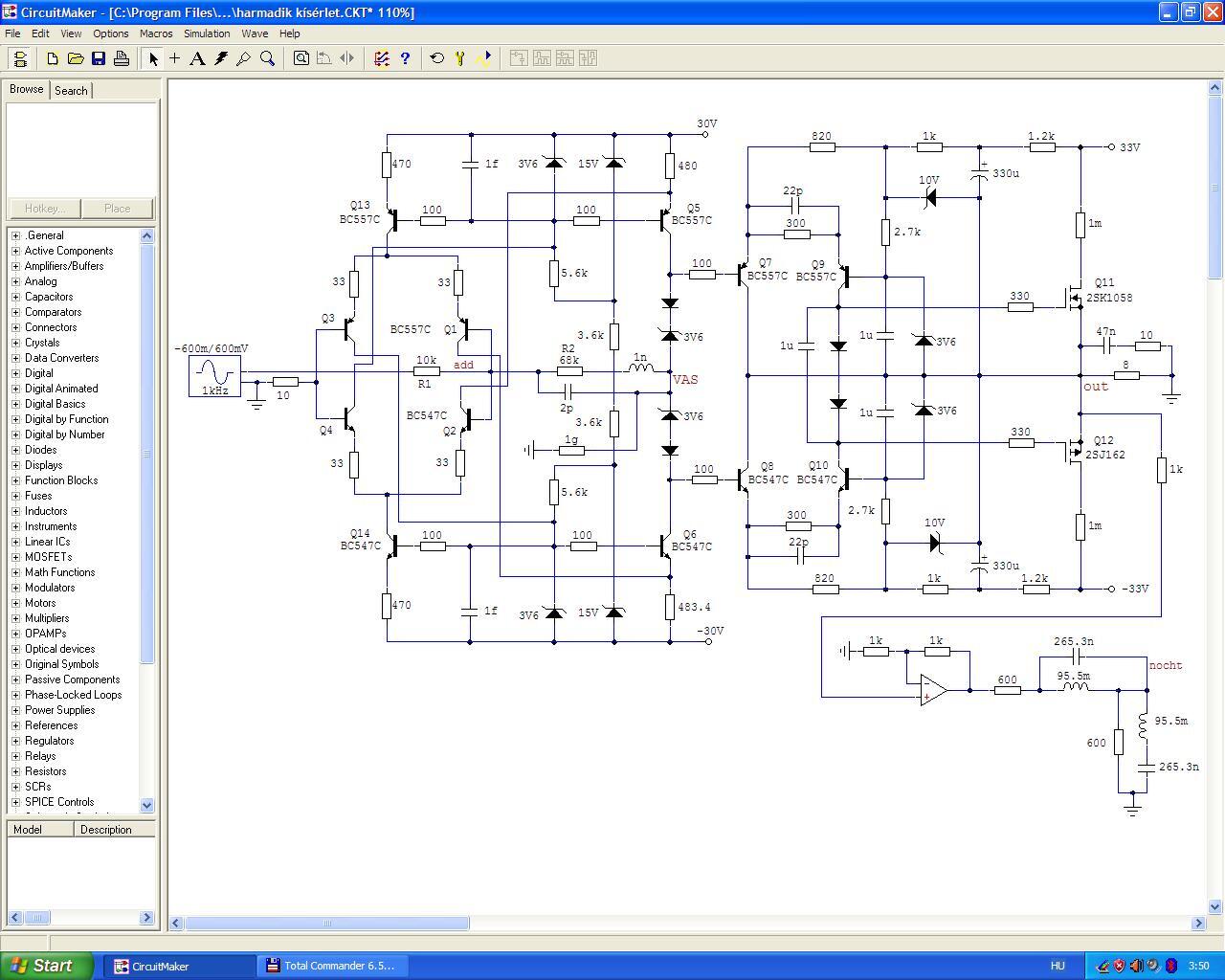Select the Arrow pointer tool
Viewport: 1225px width, 980px height.
point(153,58)
